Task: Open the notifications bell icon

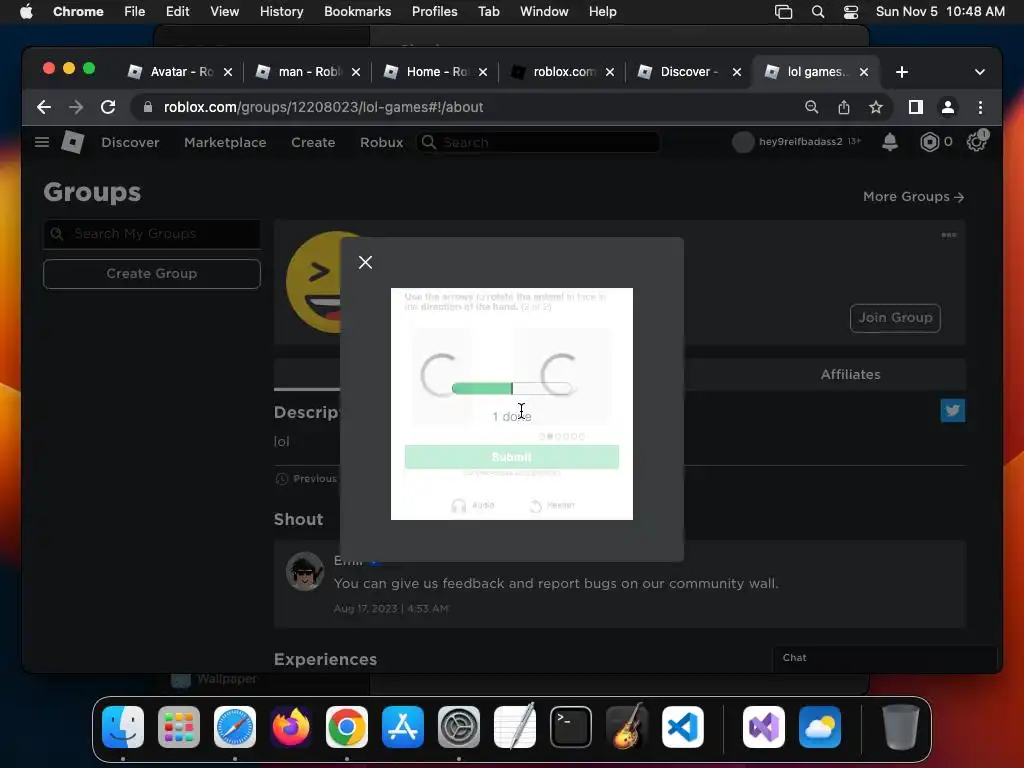Action: (x=889, y=142)
